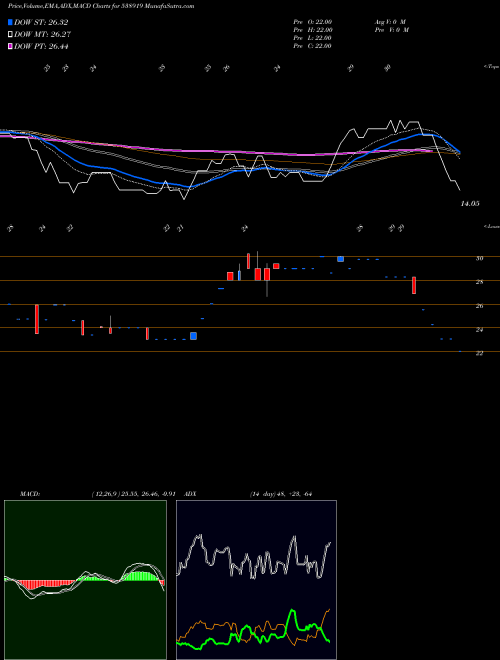
Task: Click the '<Lows' marker label
Action: point(492,226)
